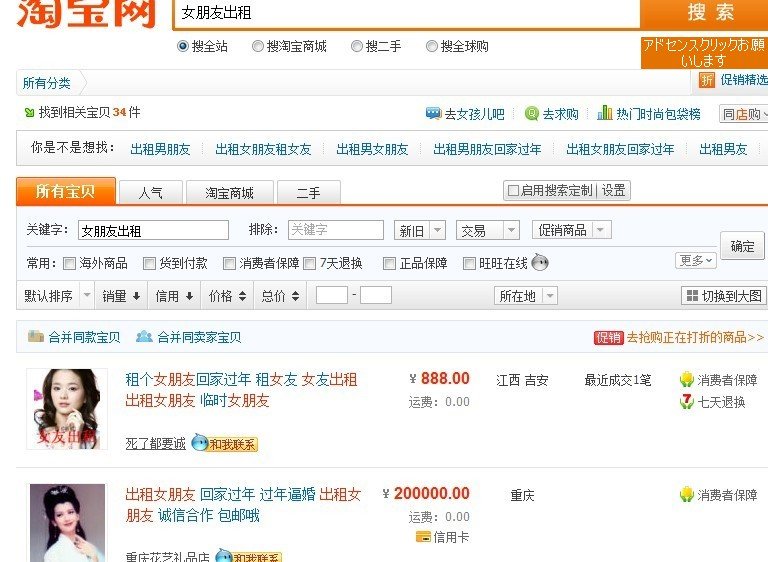Screen dimensions: 768x562
Task: Check the 海外商品 checkbox
Action: pyautogui.click(x=70, y=264)
